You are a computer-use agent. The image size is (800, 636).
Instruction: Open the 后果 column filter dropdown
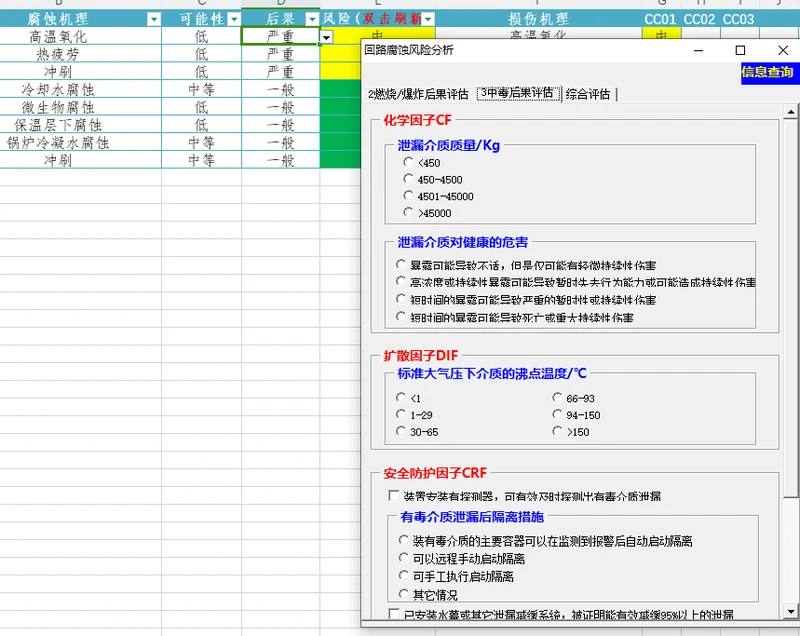312,19
